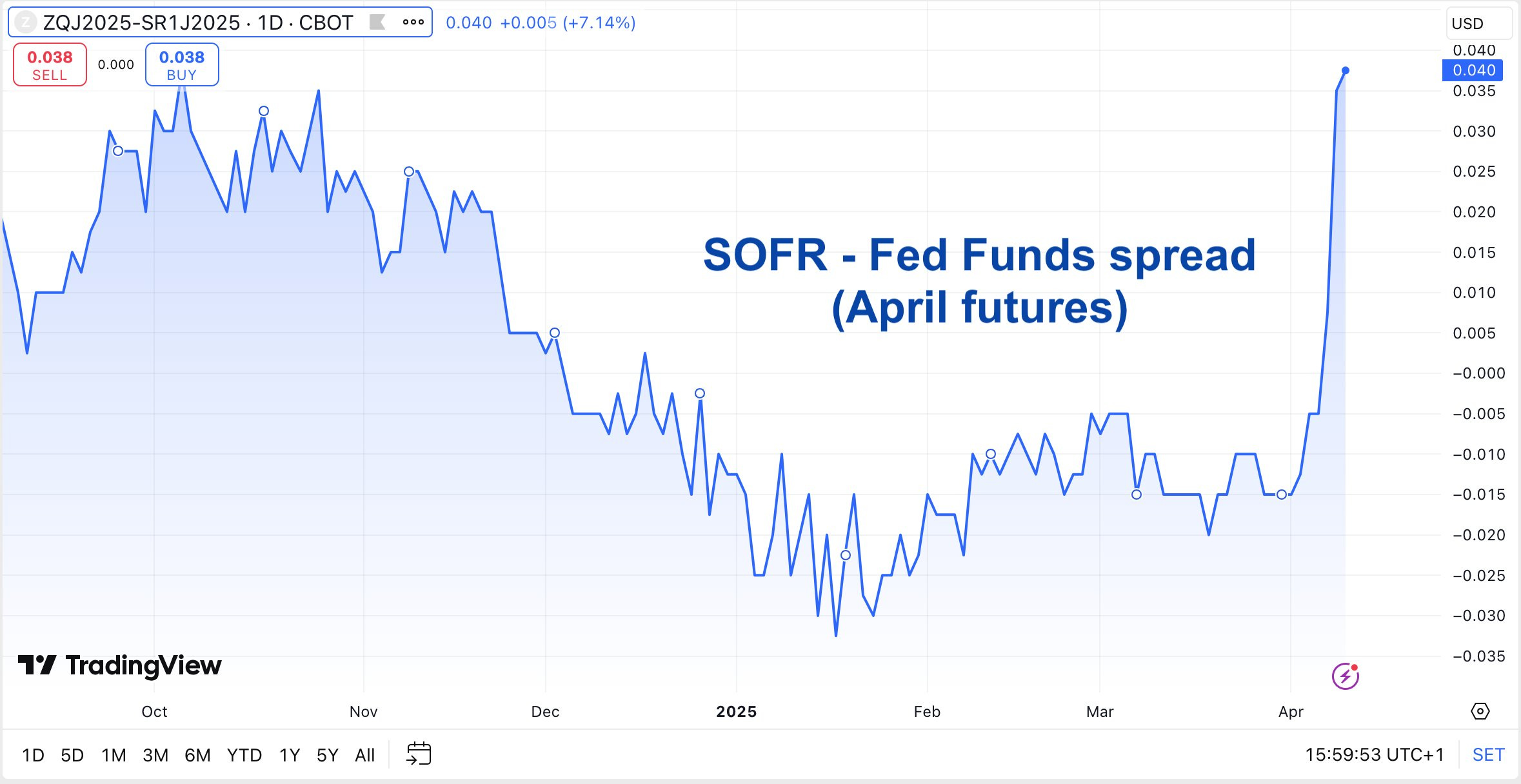The height and width of the screenshot is (784, 1521).
Task: Select the 1M time range
Action: (114, 755)
